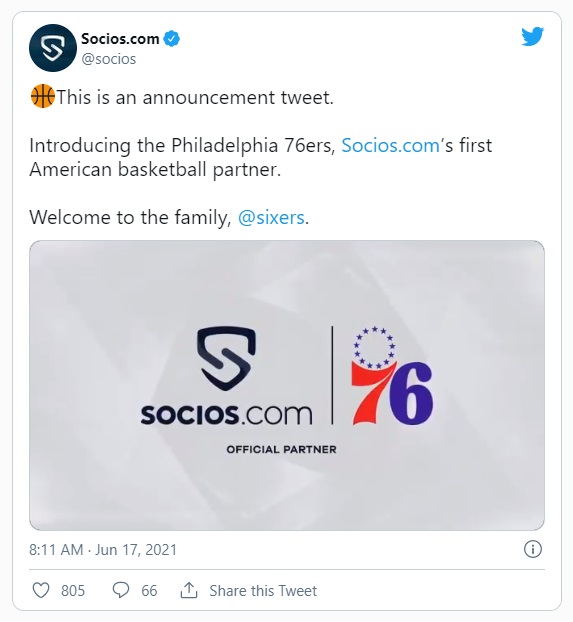Click the blue verified badge
The height and width of the screenshot is (622, 573).
172,39
